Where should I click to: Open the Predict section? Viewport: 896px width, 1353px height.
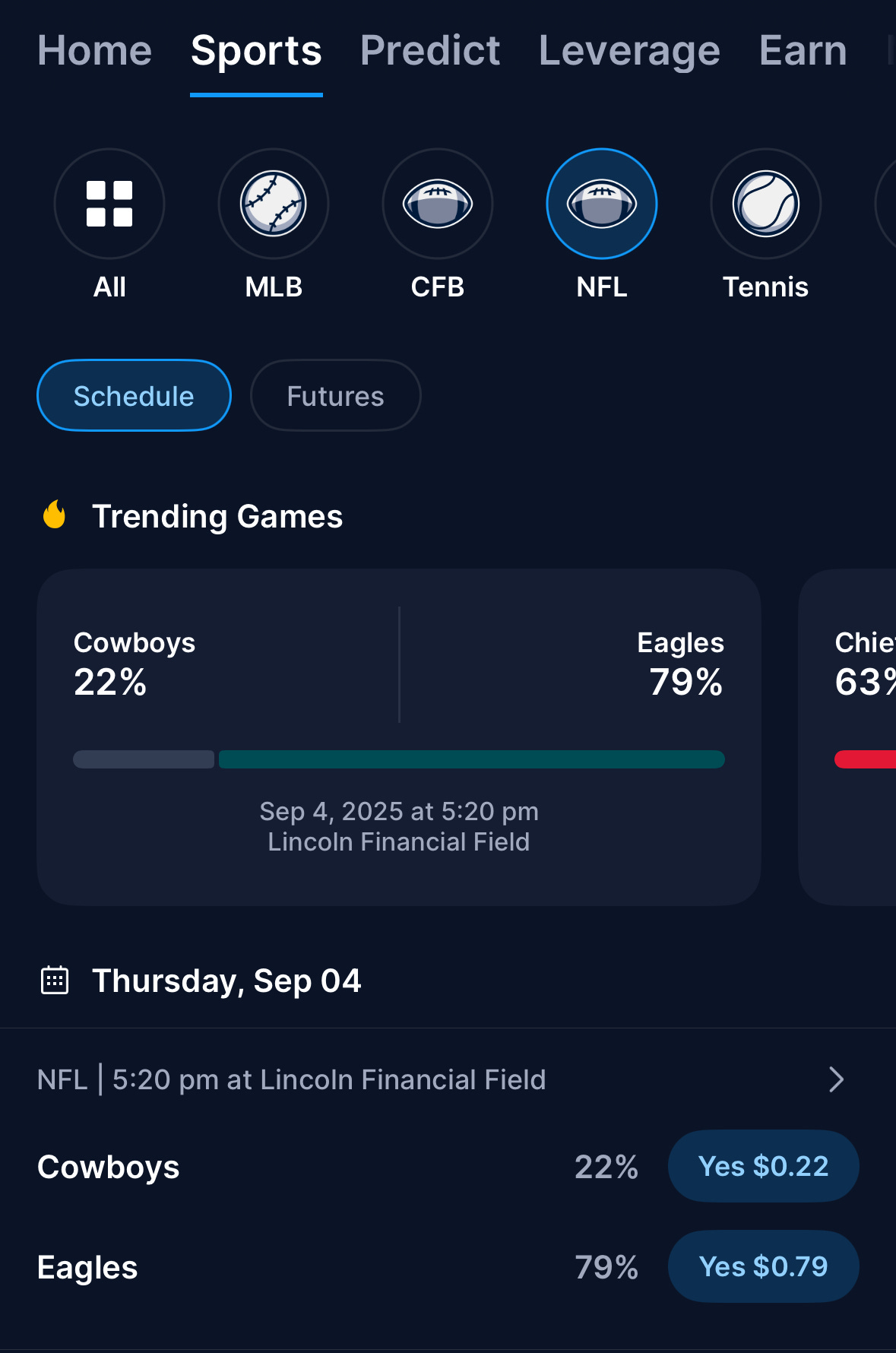[x=429, y=50]
